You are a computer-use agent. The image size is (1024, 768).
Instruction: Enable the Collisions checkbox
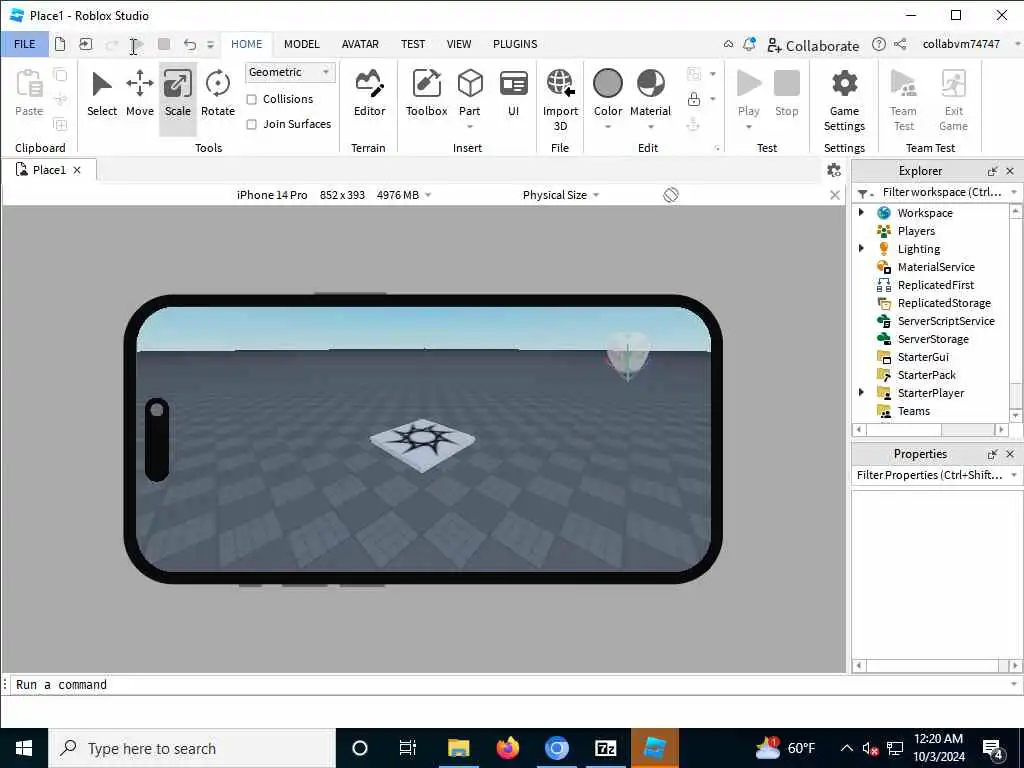click(251, 99)
